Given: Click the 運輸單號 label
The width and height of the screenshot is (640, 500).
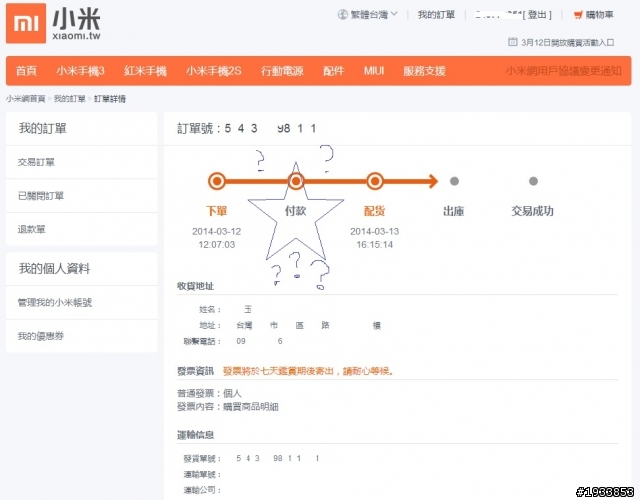Looking at the screenshot, I should pos(202,474).
